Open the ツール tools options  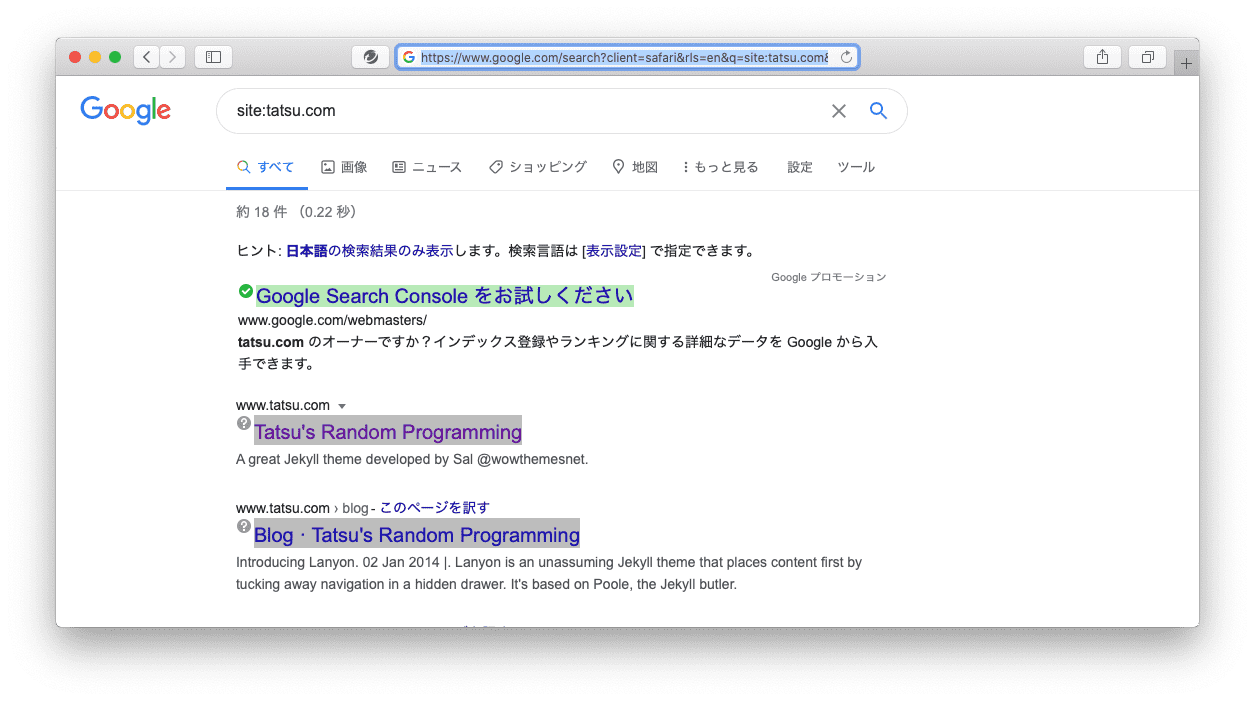tap(856, 167)
